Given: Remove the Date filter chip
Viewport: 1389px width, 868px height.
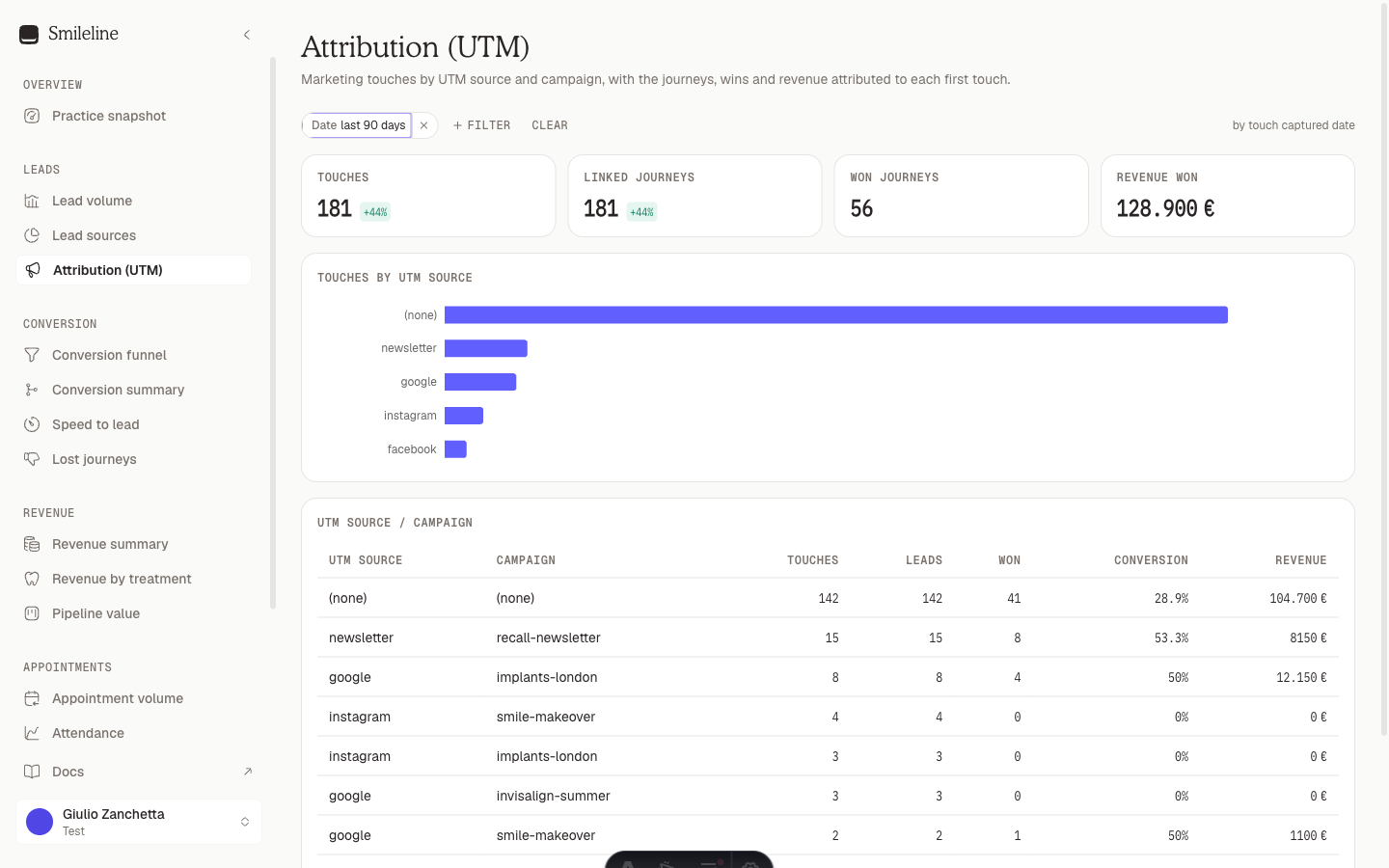Looking at the screenshot, I should click(424, 125).
